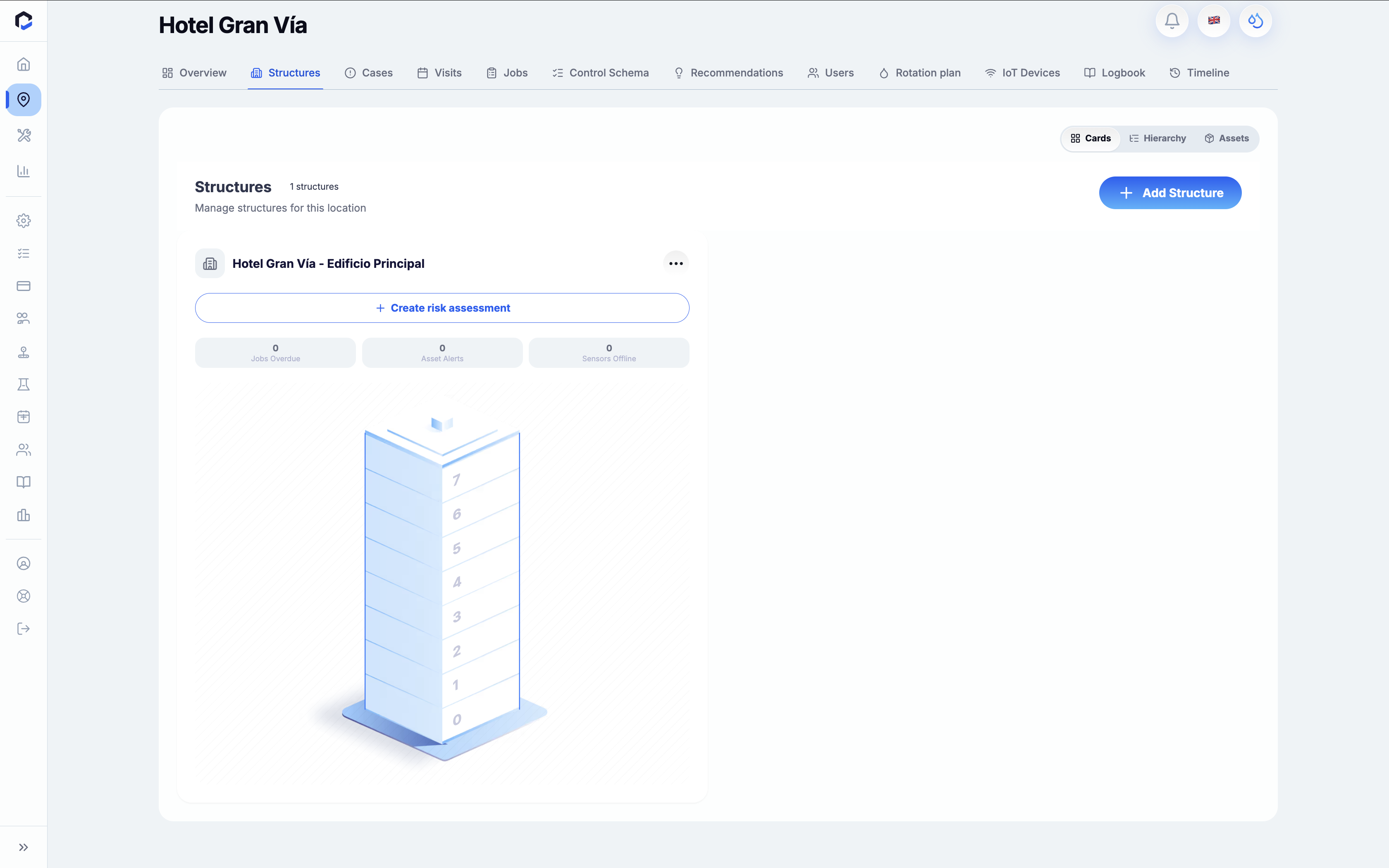Click the Add Structure button
The height and width of the screenshot is (868, 1389).
pos(1170,193)
